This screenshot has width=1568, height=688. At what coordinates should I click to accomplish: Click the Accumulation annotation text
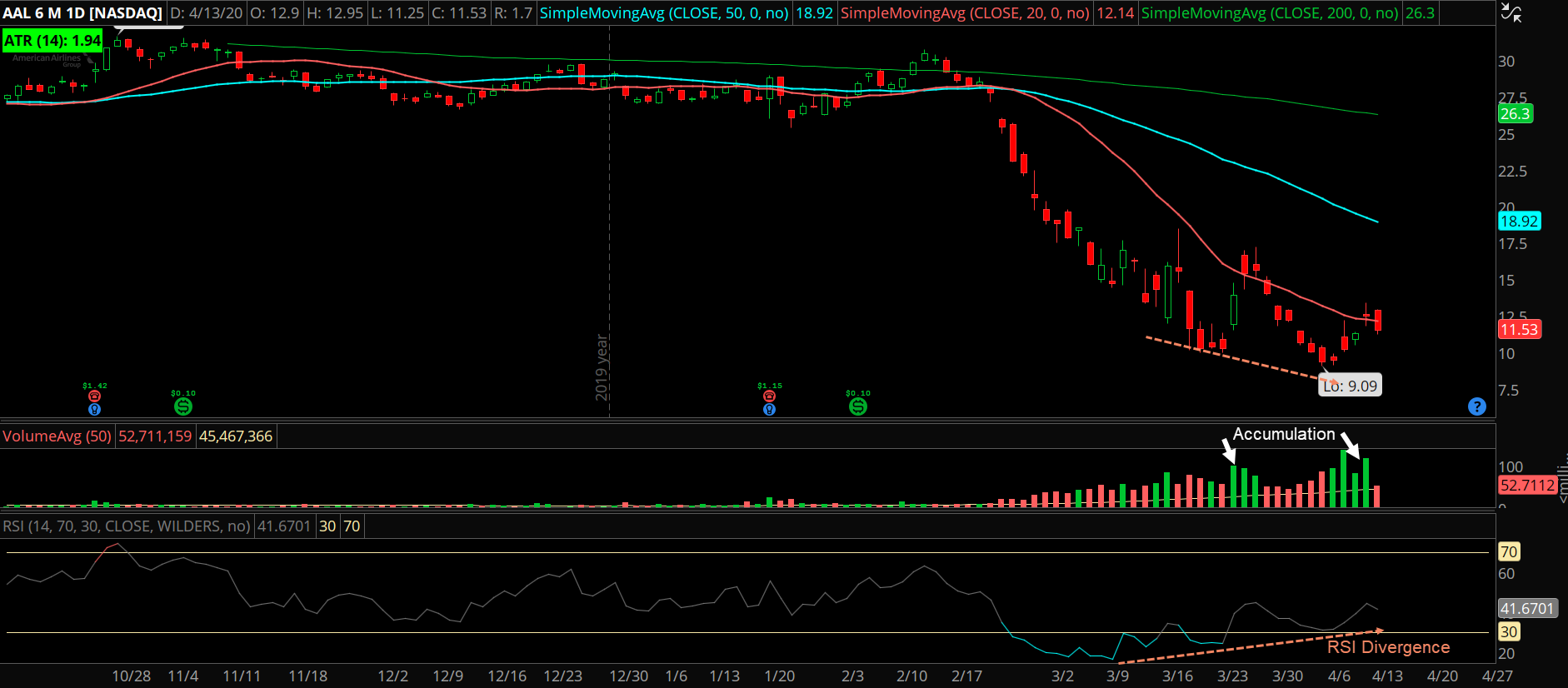(x=1284, y=434)
